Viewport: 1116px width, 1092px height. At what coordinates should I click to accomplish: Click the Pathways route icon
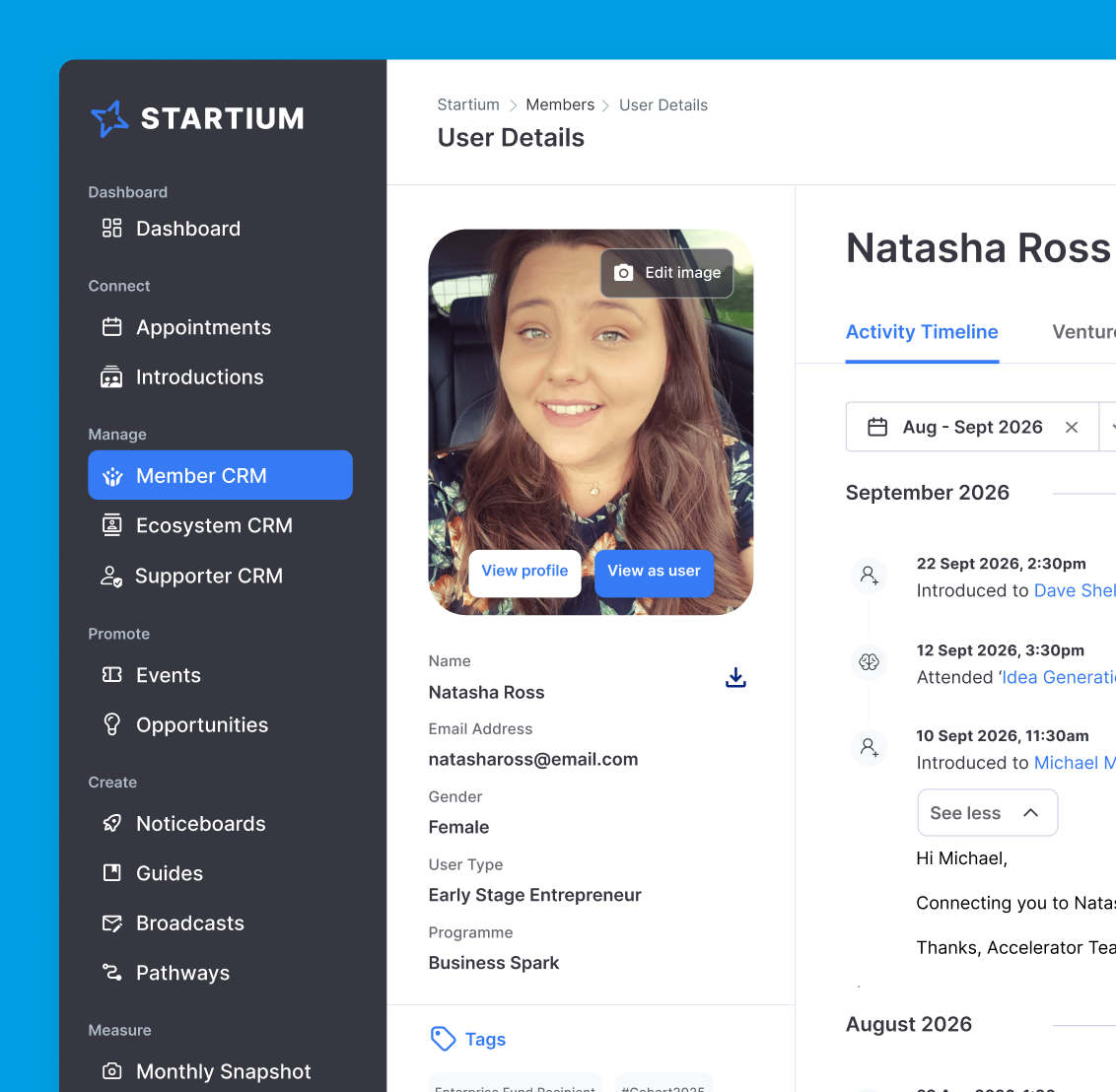coord(112,973)
